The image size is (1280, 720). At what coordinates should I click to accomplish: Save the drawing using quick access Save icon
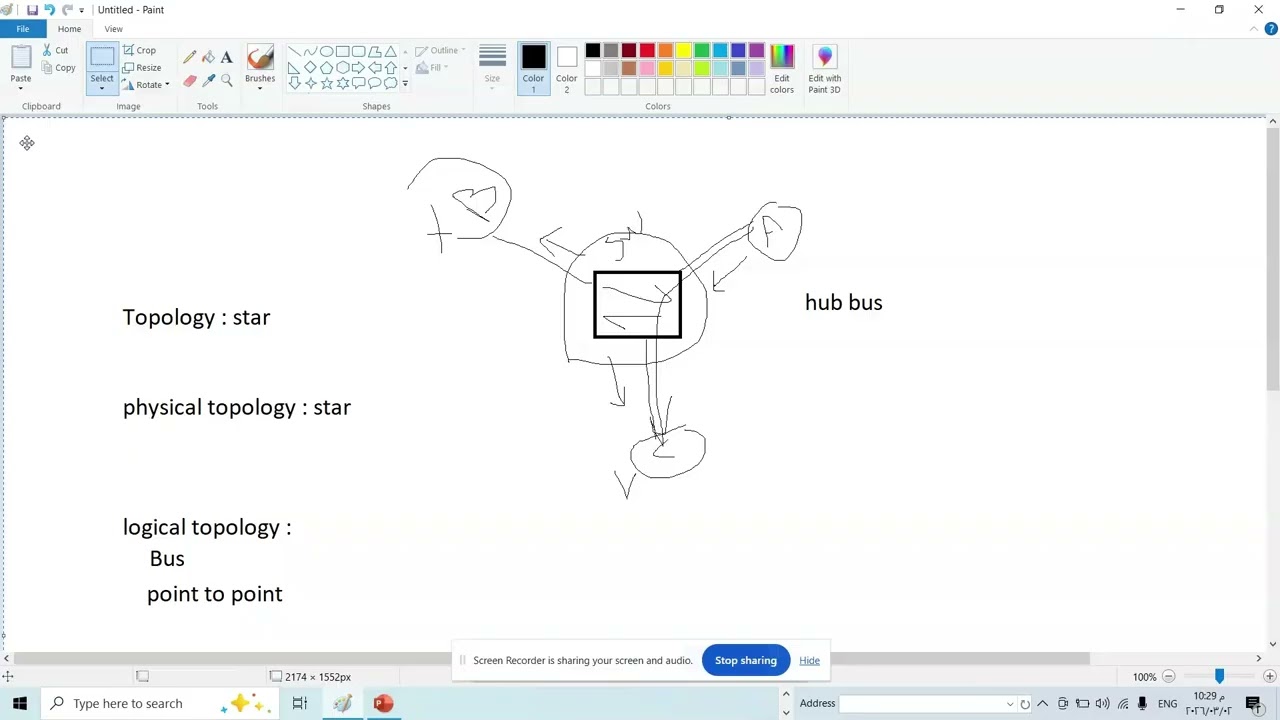click(x=32, y=10)
